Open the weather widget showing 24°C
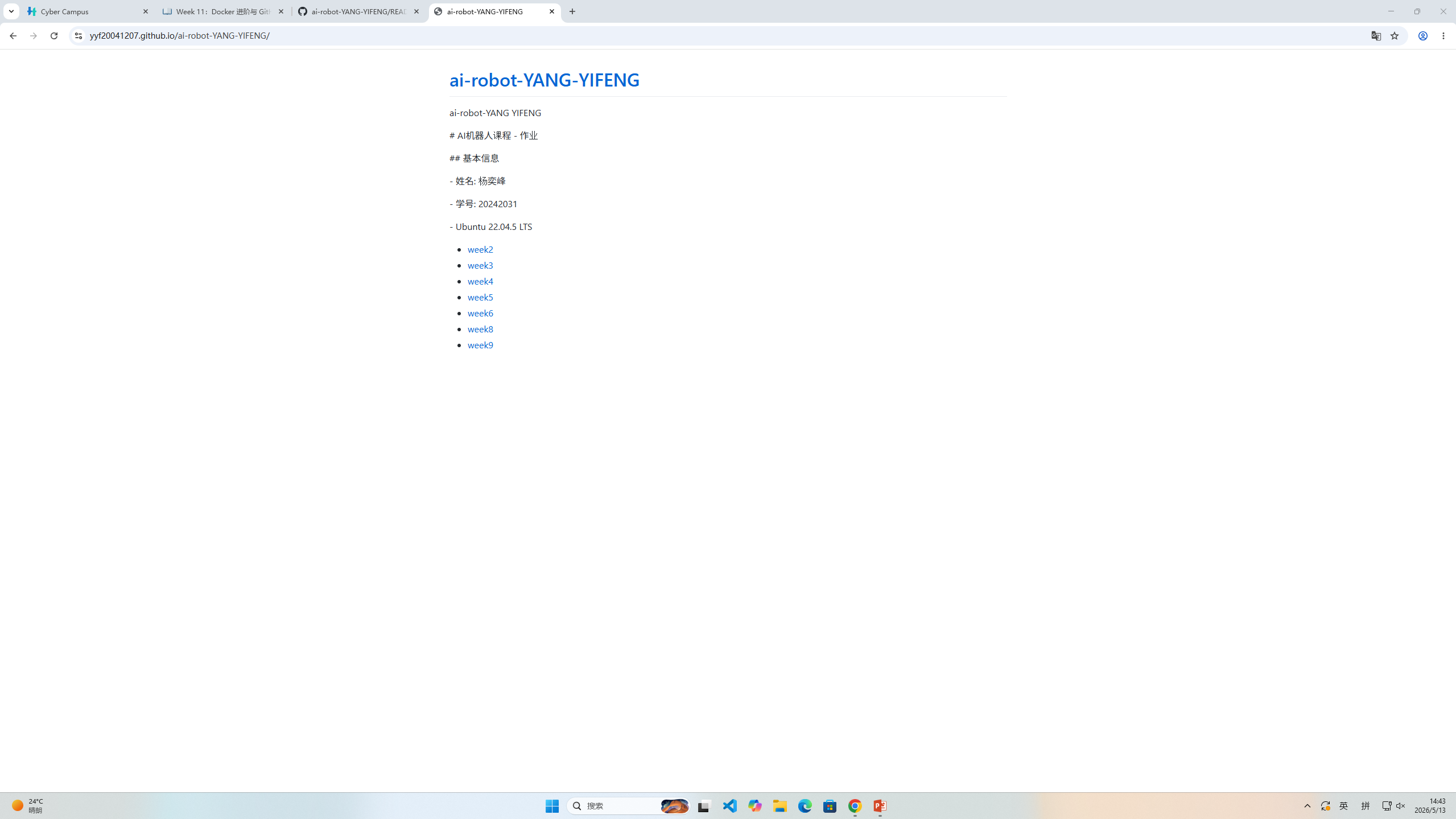This screenshot has width=1456, height=819. (x=28, y=806)
